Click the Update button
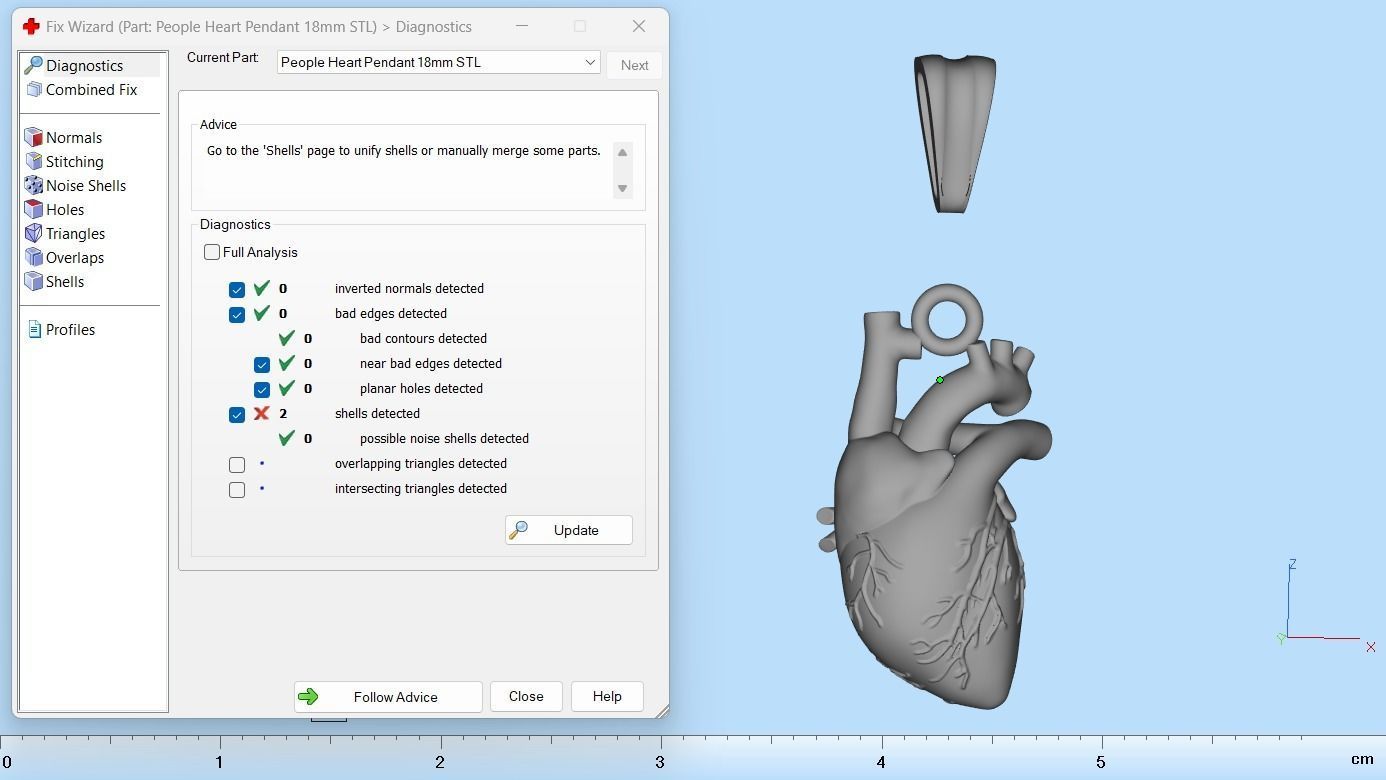The height and width of the screenshot is (780, 1386). tap(568, 530)
